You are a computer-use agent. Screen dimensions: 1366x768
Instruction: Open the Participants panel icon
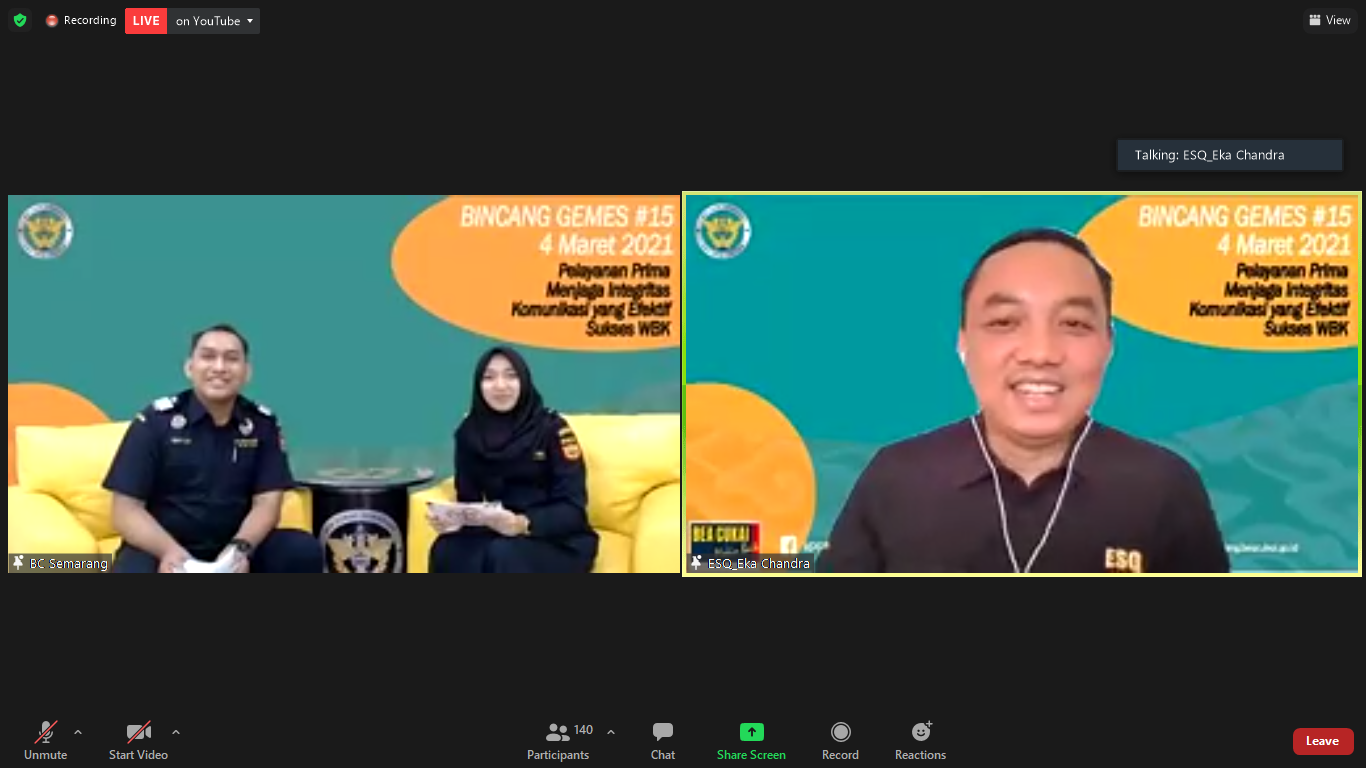[x=558, y=732]
